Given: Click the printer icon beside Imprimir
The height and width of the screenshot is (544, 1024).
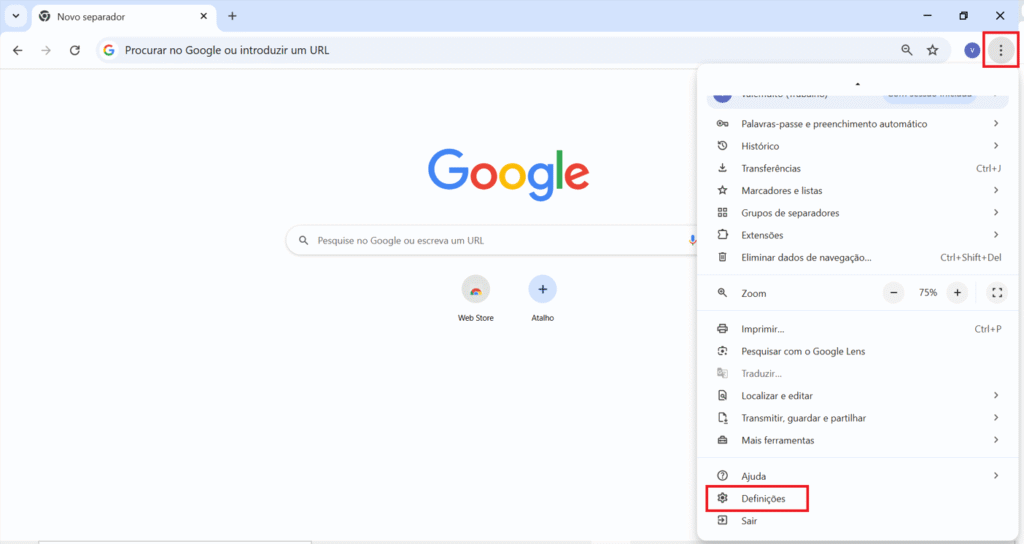Looking at the screenshot, I should click(722, 328).
